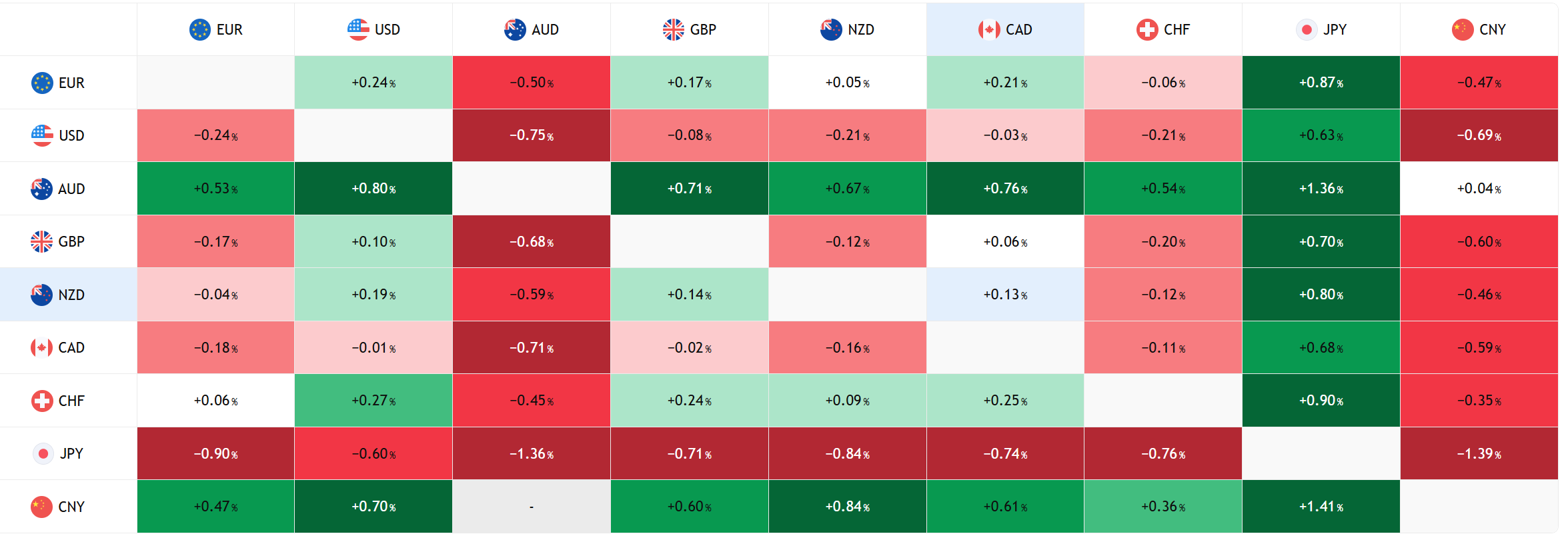
Task: Click the NZD/CAD +0.13% highlighted cell
Action: click(x=1005, y=295)
